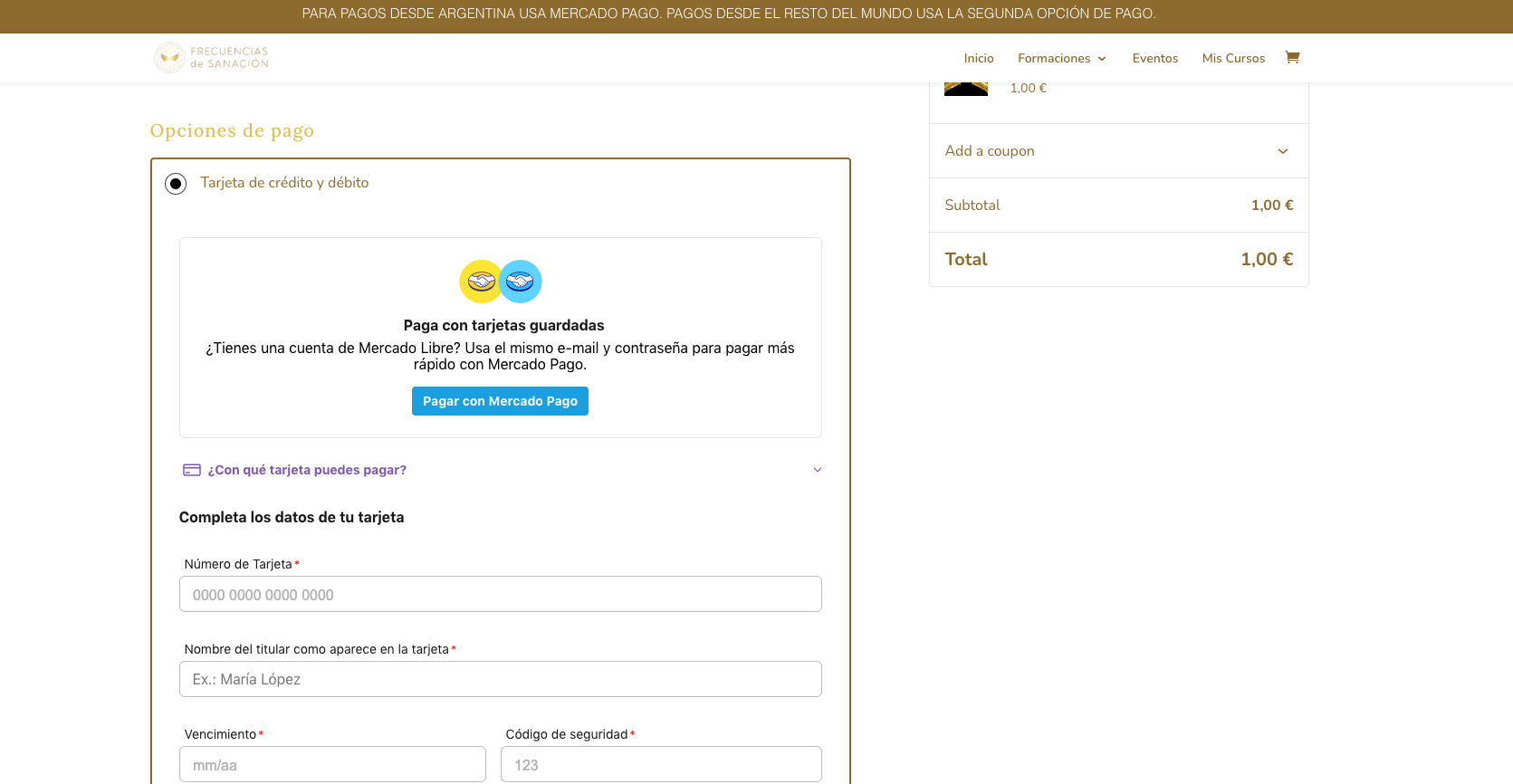Screen dimensions: 1513x784
Task: Click the 'Paga con tarjetas guardadas' title
Action: (503, 325)
